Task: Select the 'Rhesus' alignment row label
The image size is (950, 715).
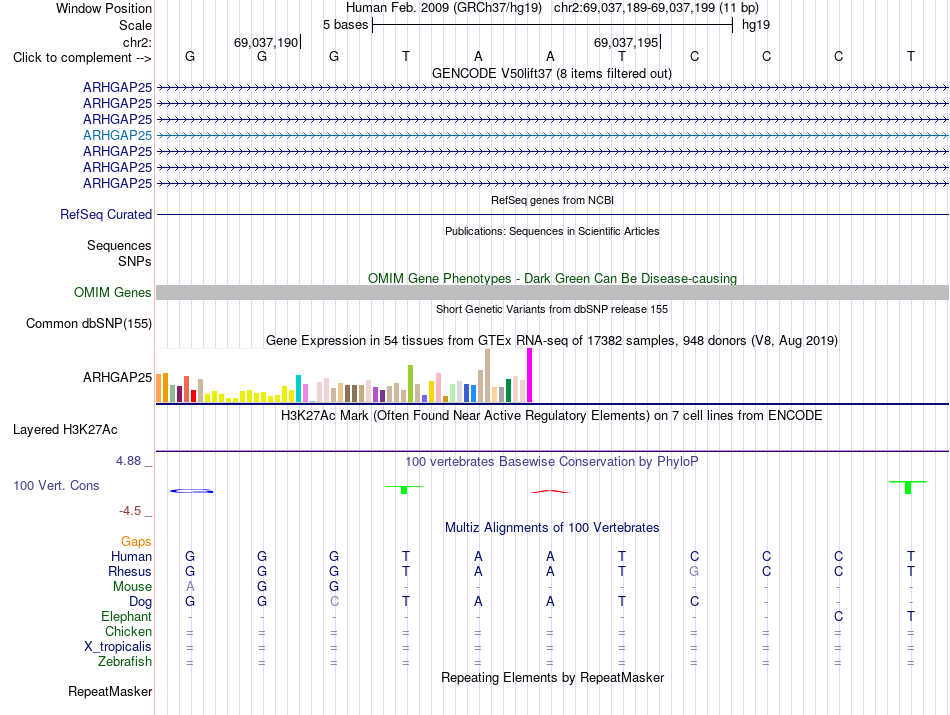Action: [x=130, y=571]
